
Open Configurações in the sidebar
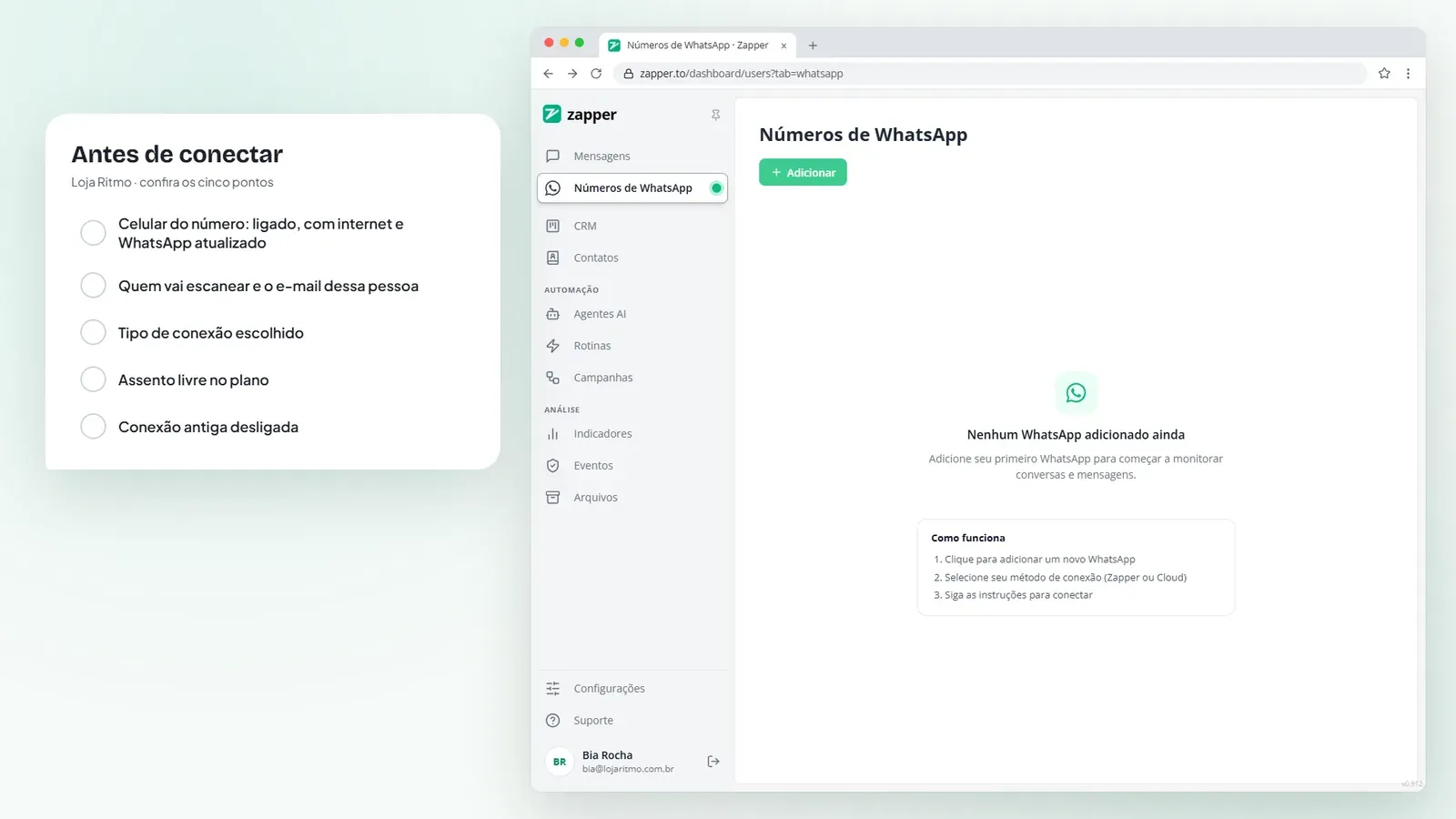pyautogui.click(x=632, y=689)
